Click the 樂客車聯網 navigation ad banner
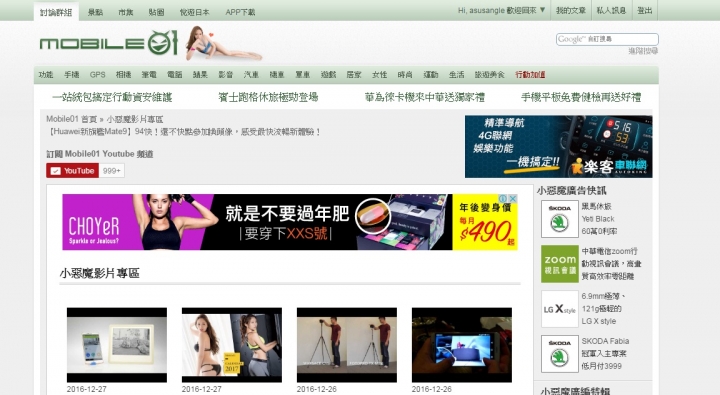 558,147
